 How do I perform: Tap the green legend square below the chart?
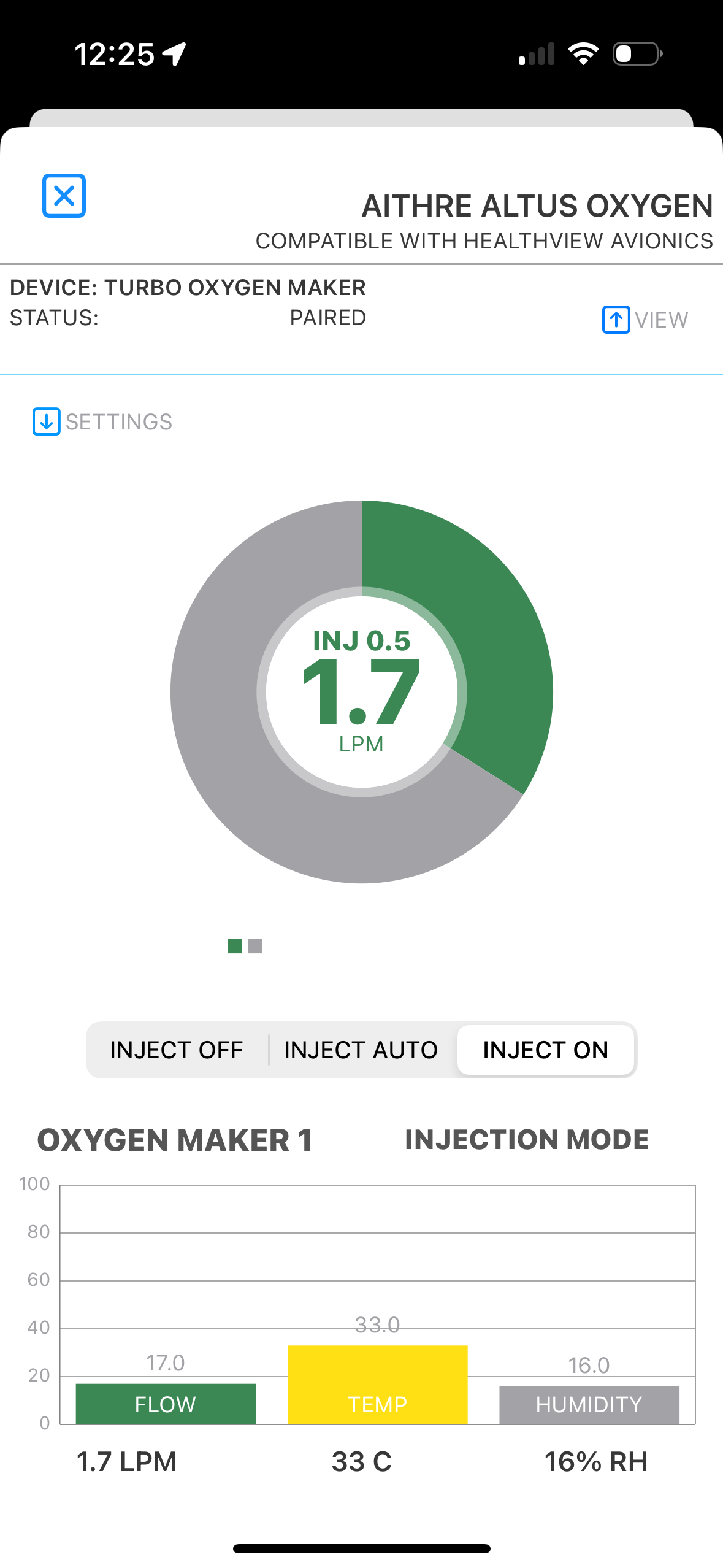pyautogui.click(x=234, y=946)
